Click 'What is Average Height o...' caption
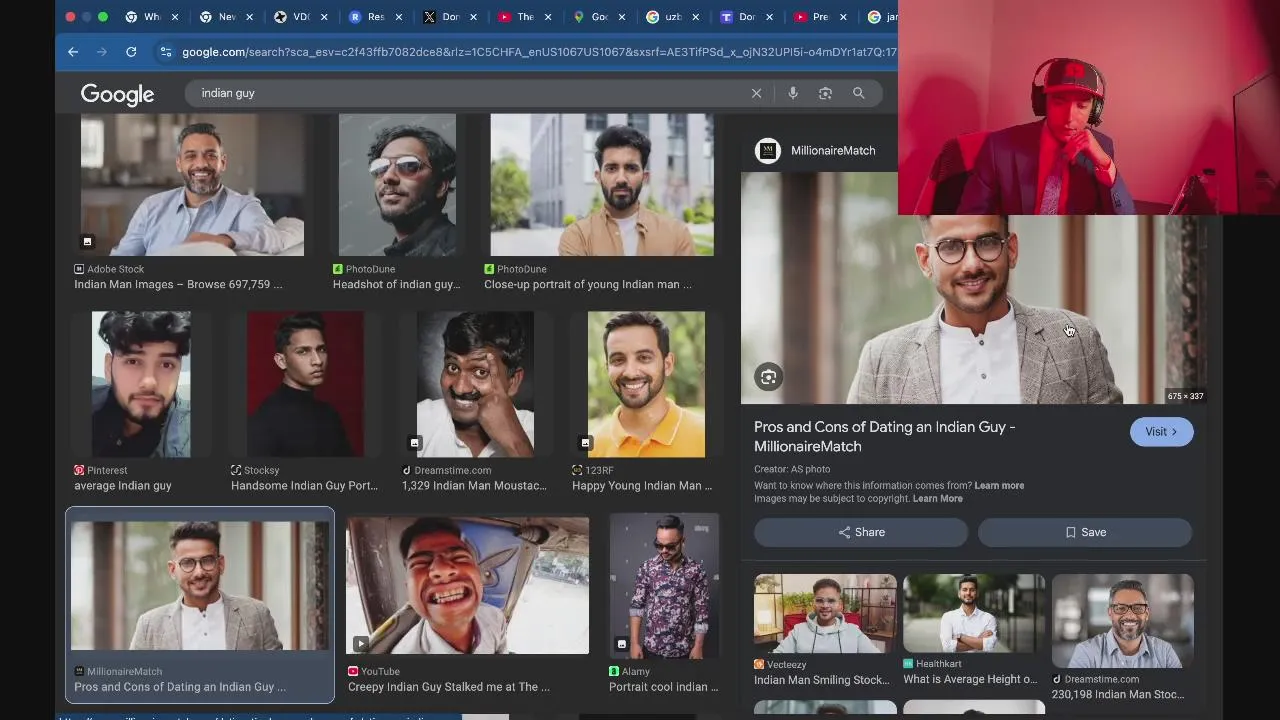 [970, 680]
